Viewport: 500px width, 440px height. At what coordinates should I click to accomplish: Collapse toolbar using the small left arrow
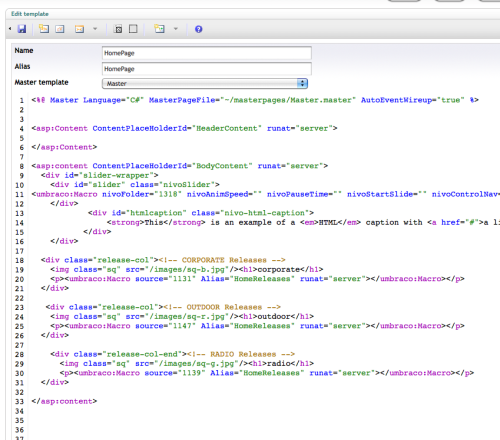coord(10,29)
